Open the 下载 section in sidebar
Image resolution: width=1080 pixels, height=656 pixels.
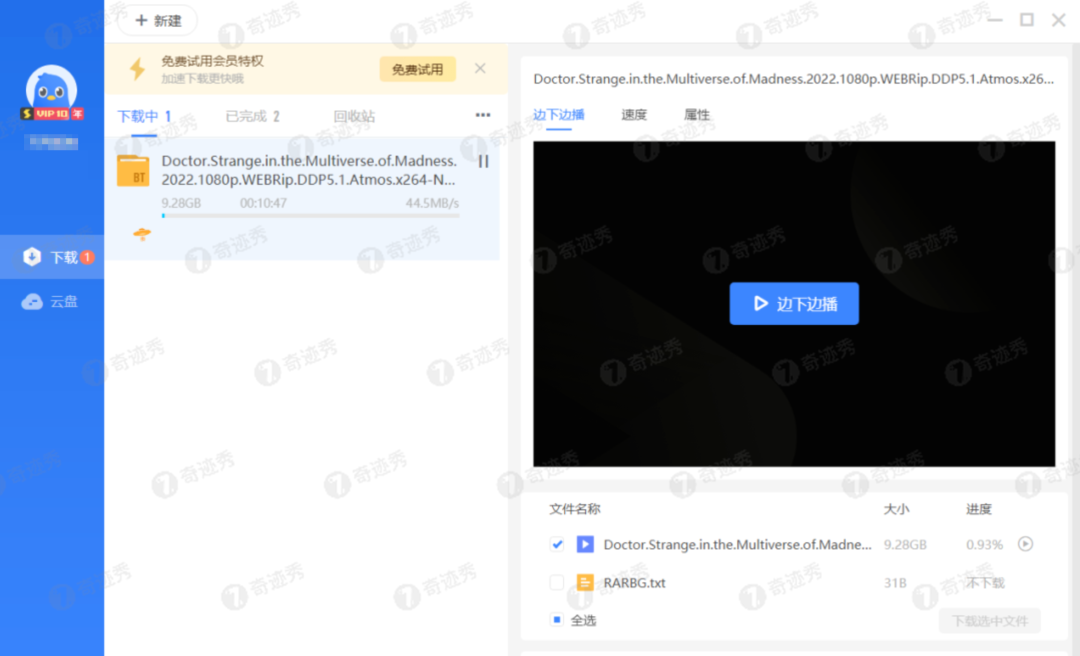pos(52,257)
